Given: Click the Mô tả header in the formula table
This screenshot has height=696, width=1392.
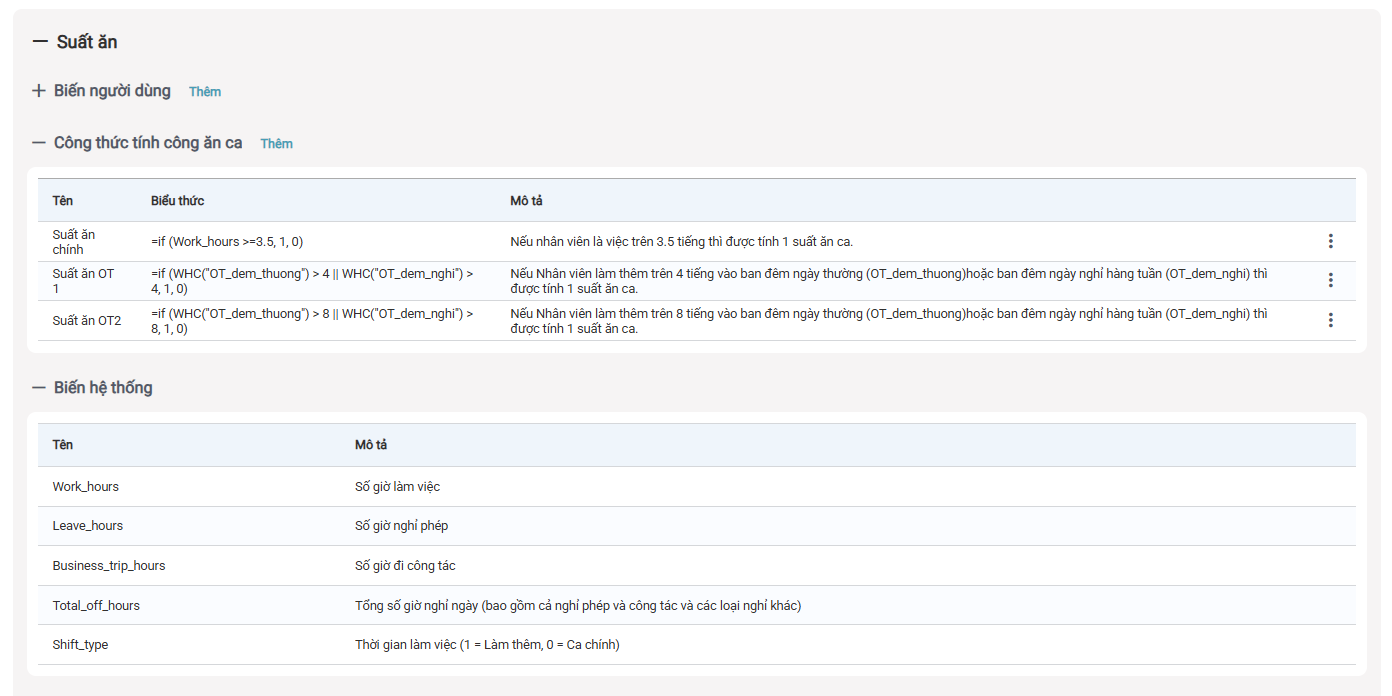Looking at the screenshot, I should coord(526,201).
